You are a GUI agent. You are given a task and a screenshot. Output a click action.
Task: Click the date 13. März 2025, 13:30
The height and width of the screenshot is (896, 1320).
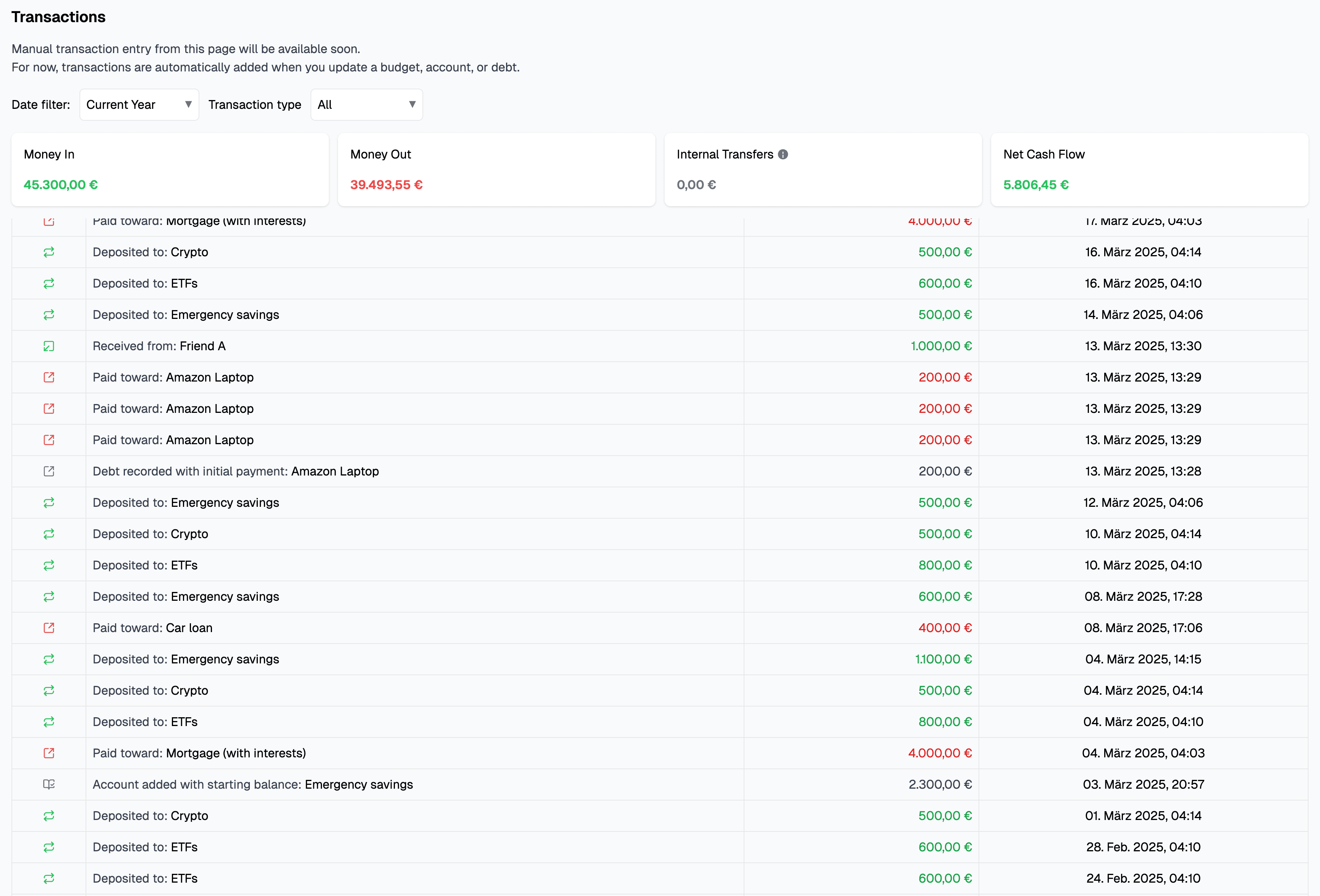coord(1143,346)
